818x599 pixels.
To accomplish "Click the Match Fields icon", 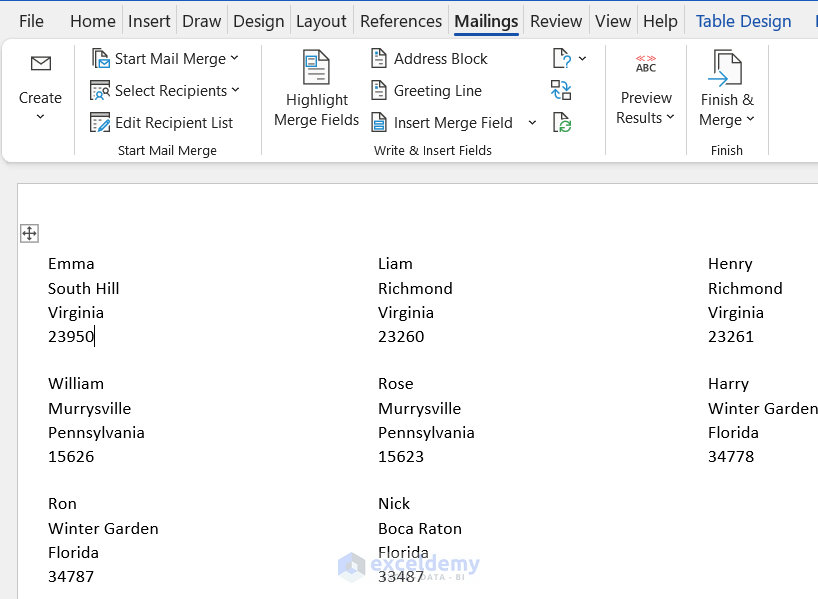I will [x=561, y=90].
